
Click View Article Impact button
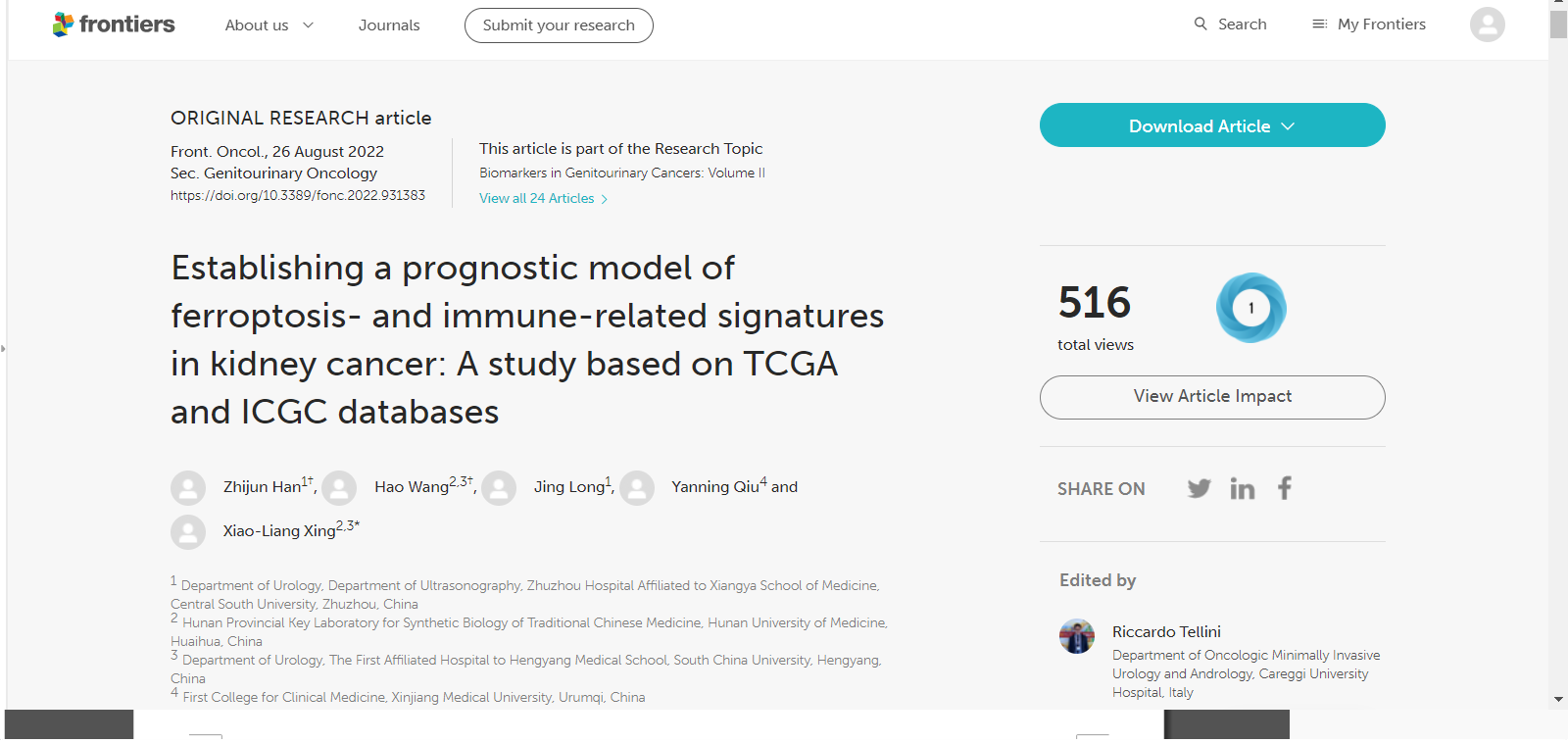tap(1212, 397)
